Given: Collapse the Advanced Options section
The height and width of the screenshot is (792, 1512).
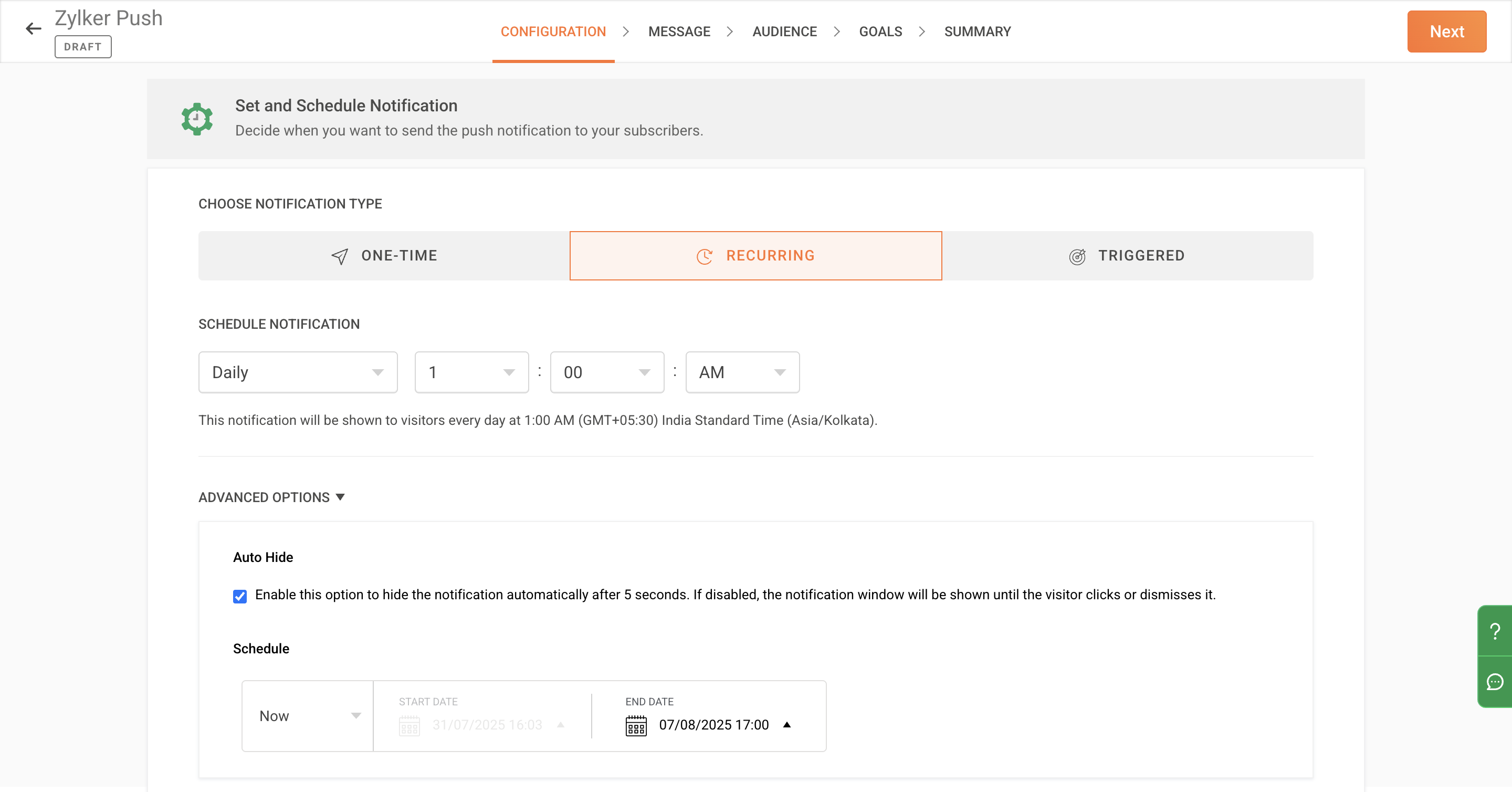Looking at the screenshot, I should click(271, 497).
